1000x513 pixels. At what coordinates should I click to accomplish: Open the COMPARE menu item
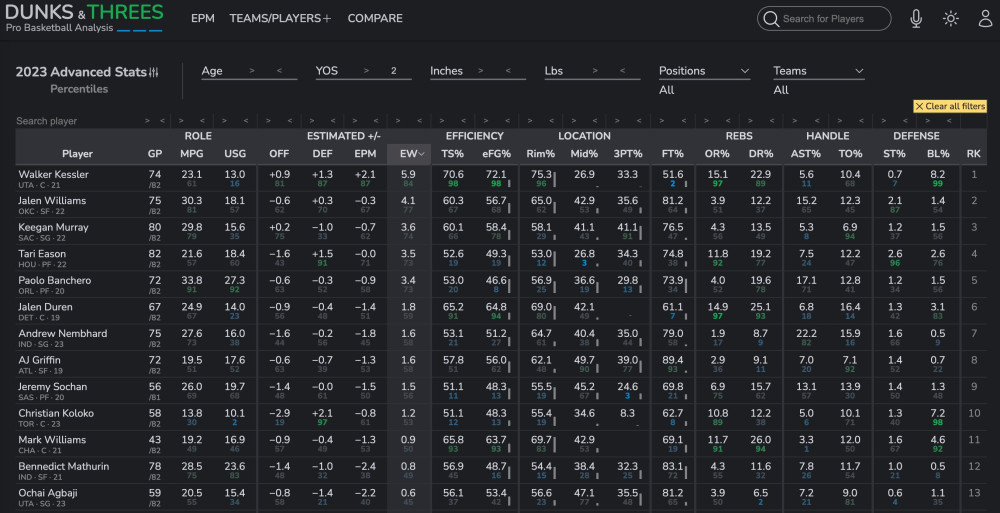tap(375, 19)
